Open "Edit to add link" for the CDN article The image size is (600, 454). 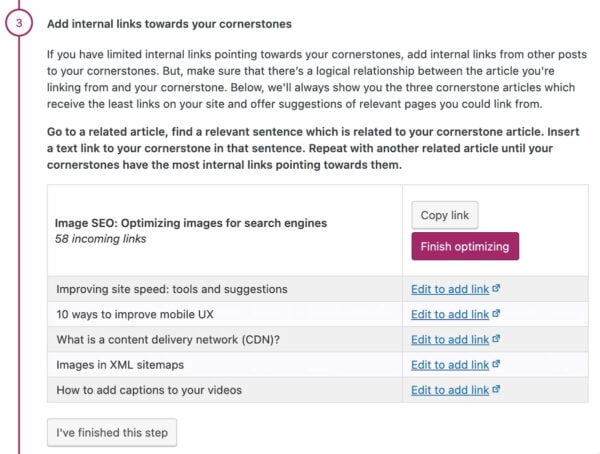[450, 339]
